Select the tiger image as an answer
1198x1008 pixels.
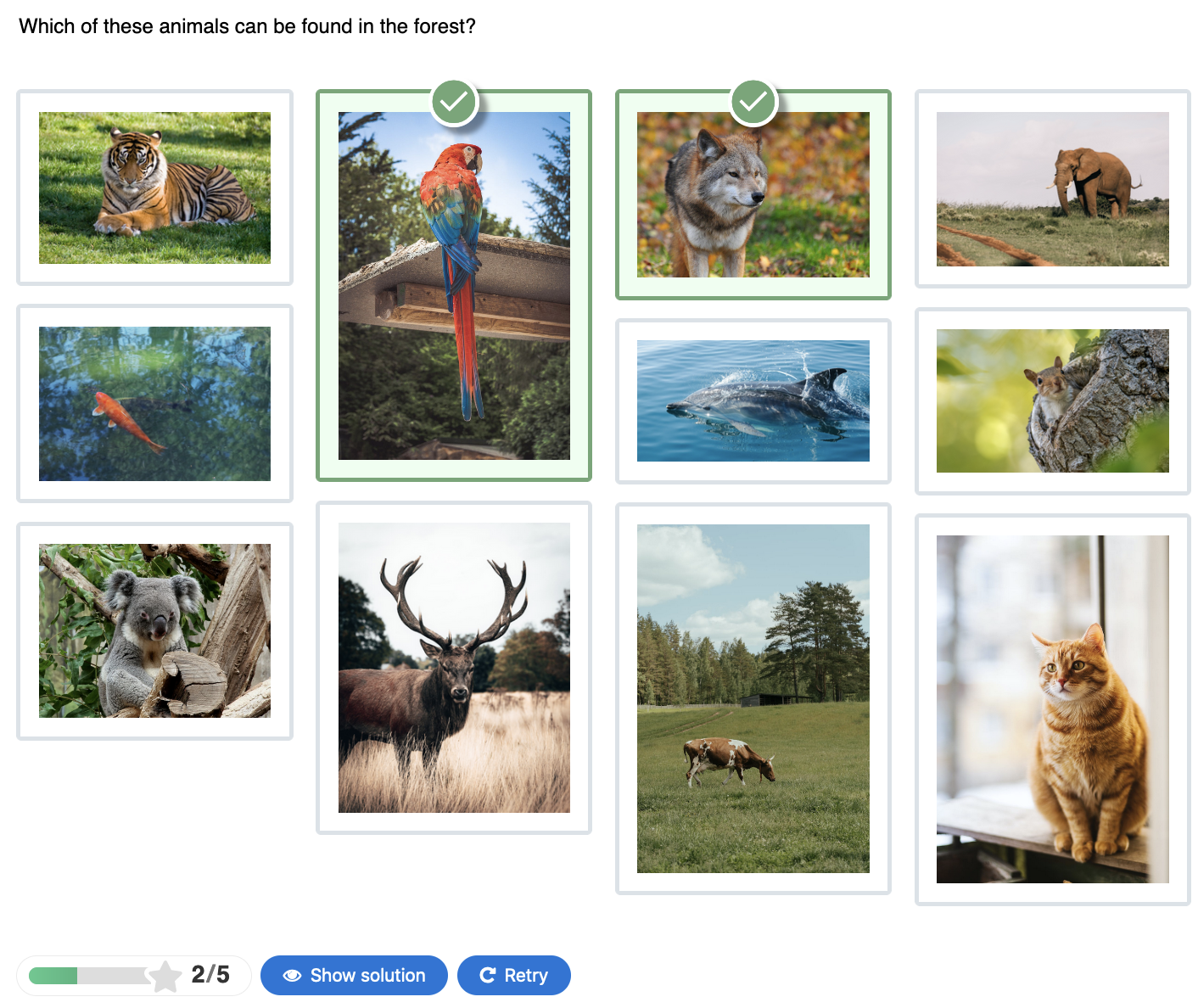[x=154, y=187]
